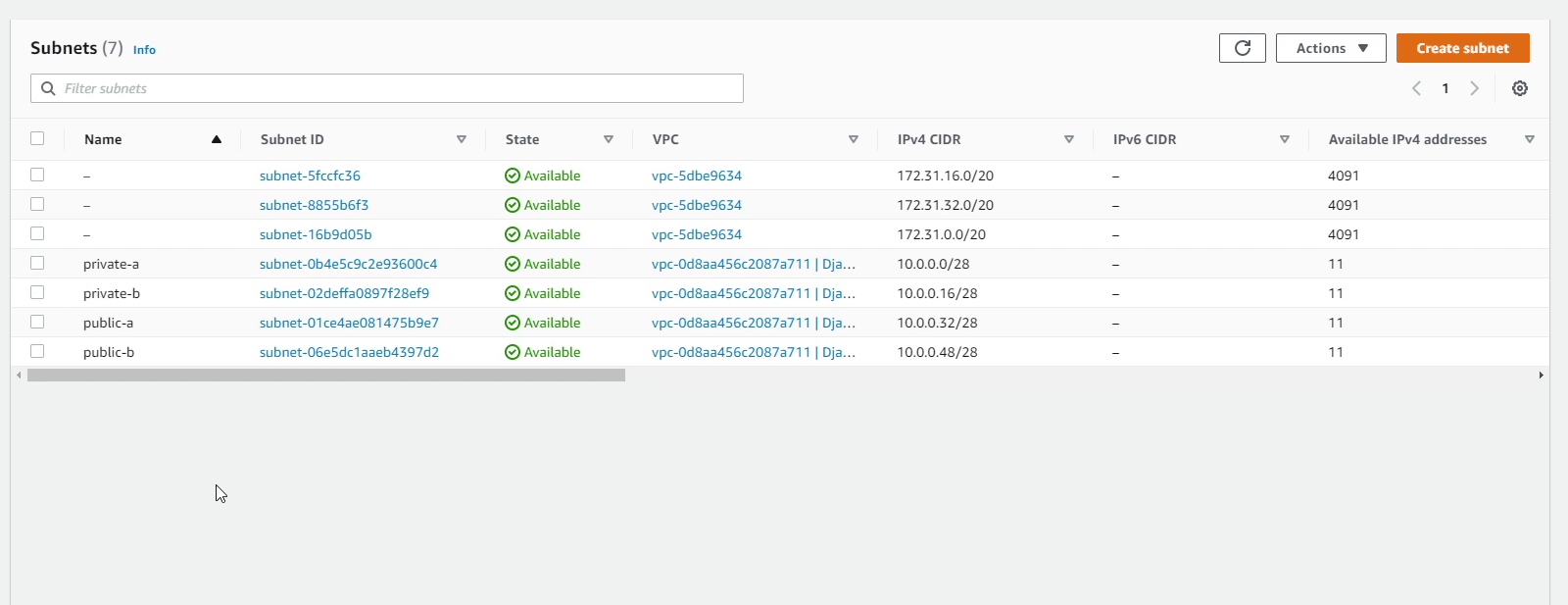The width and height of the screenshot is (1568, 605).
Task: Click VPC column sort arrow
Action: point(853,139)
